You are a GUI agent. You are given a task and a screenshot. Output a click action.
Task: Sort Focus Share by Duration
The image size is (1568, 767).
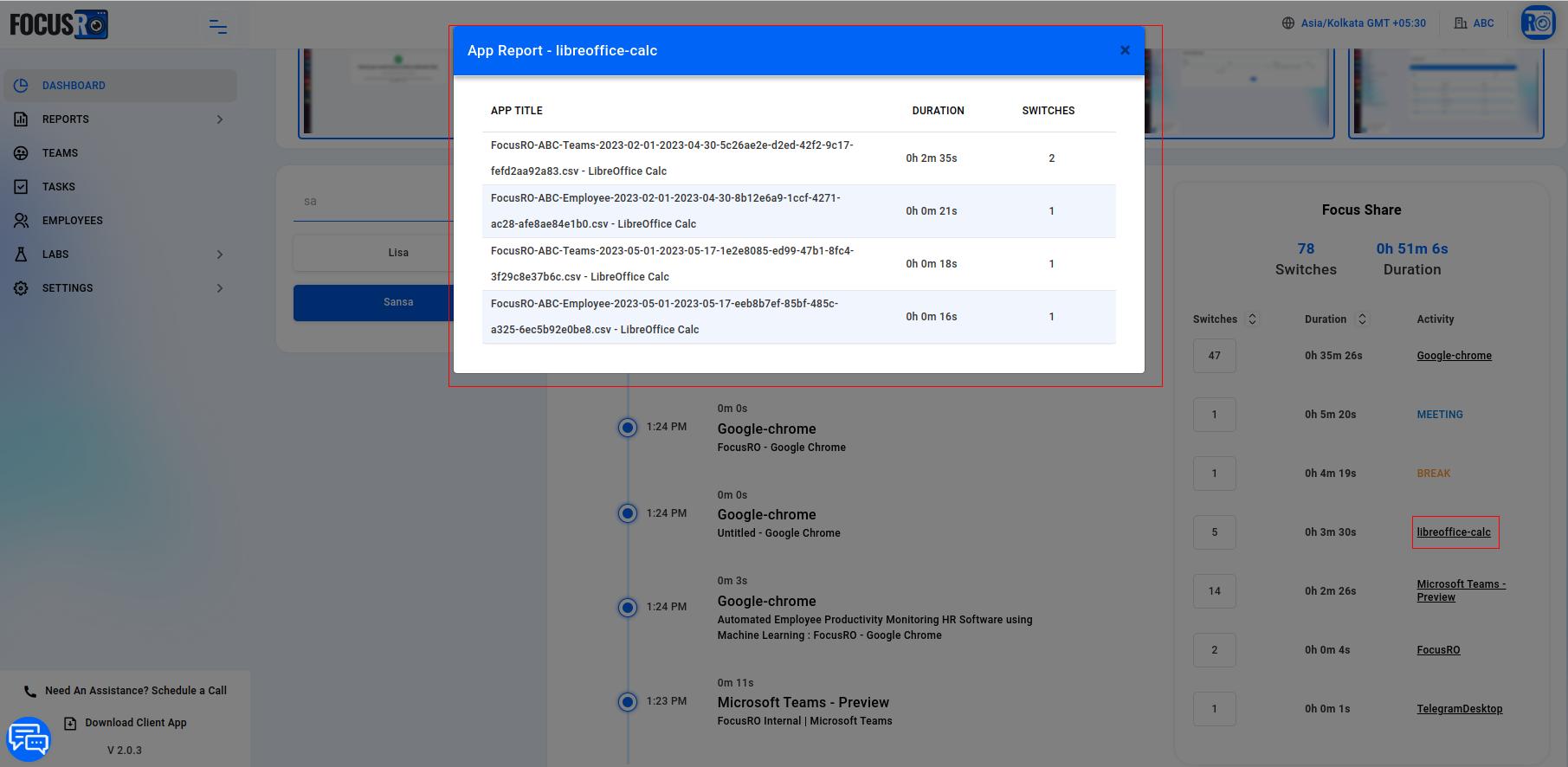point(1362,319)
